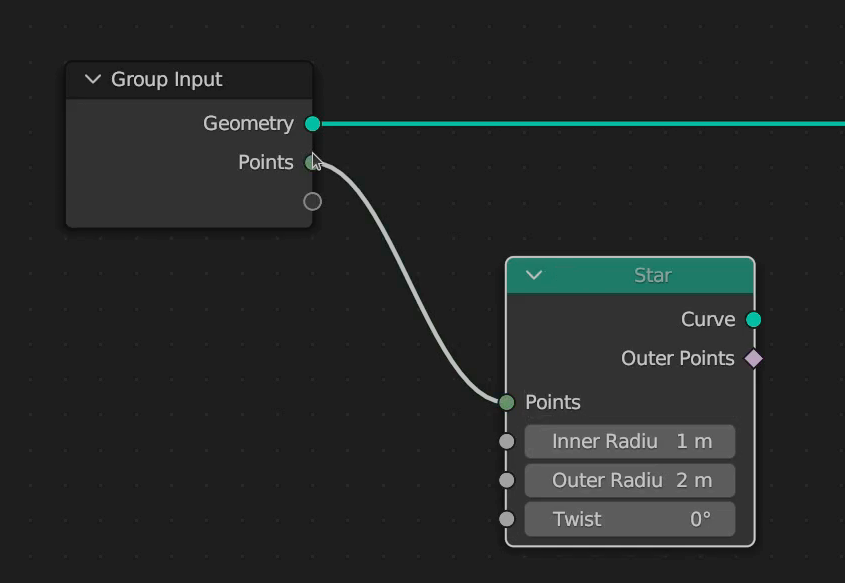Viewport: 845px width, 583px height.
Task: Click the Geometry label in Group Input
Action: click(x=248, y=124)
